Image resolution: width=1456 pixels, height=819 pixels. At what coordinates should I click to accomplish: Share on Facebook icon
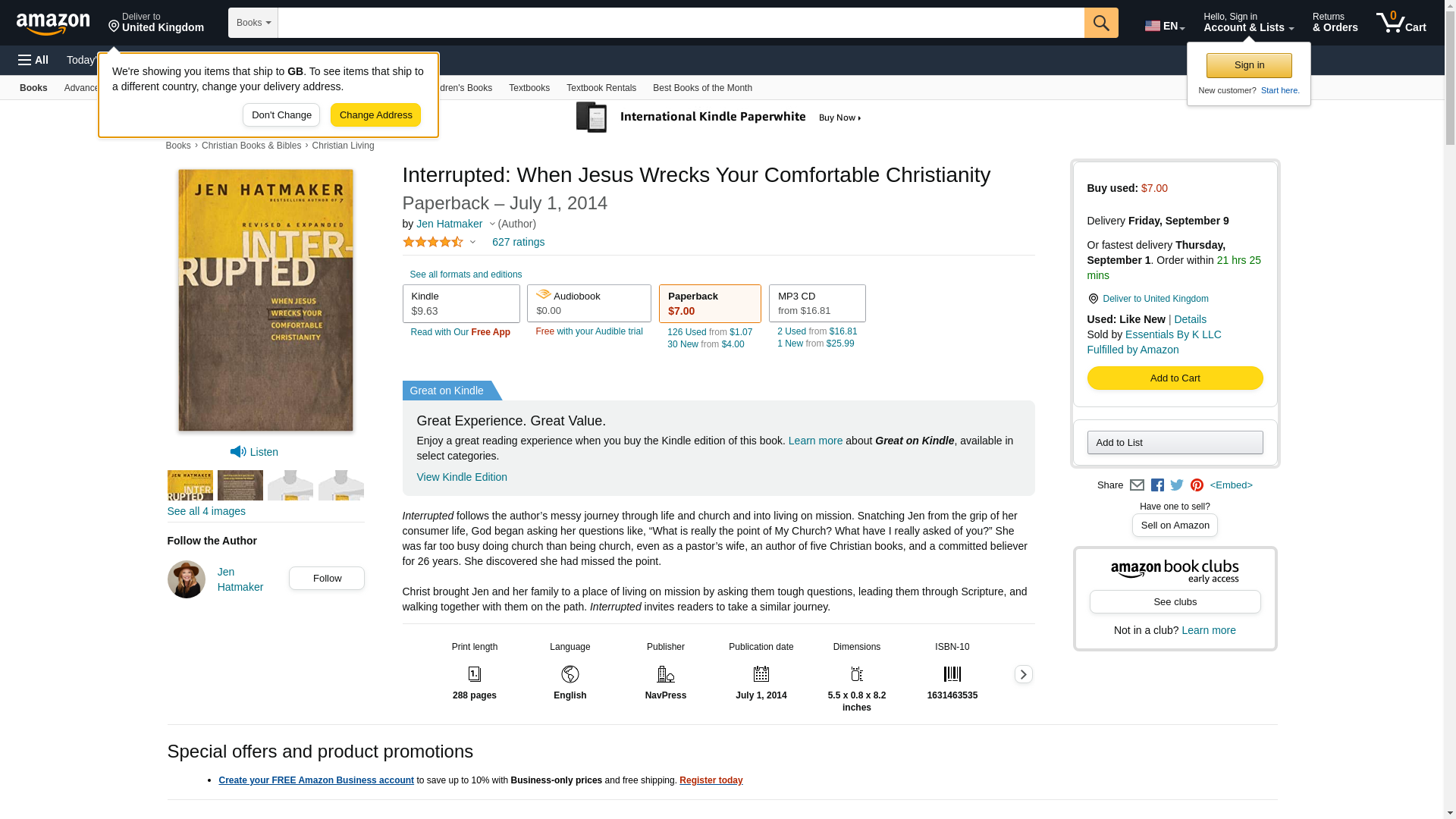(1157, 485)
